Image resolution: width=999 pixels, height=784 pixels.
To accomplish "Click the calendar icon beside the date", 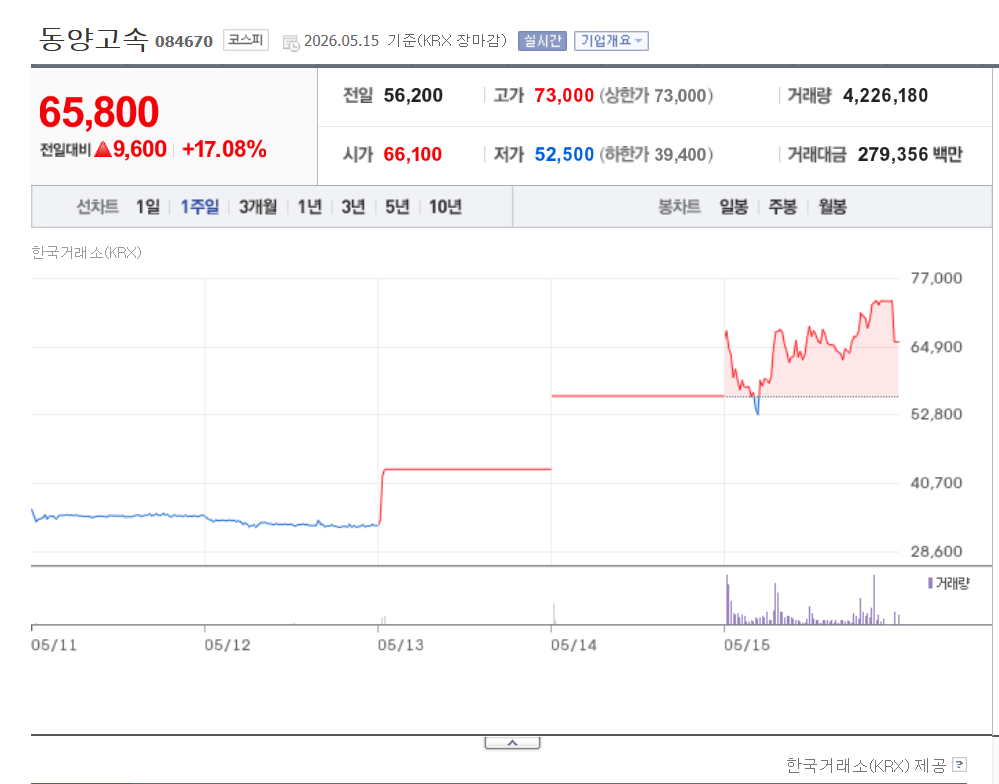I will point(291,43).
